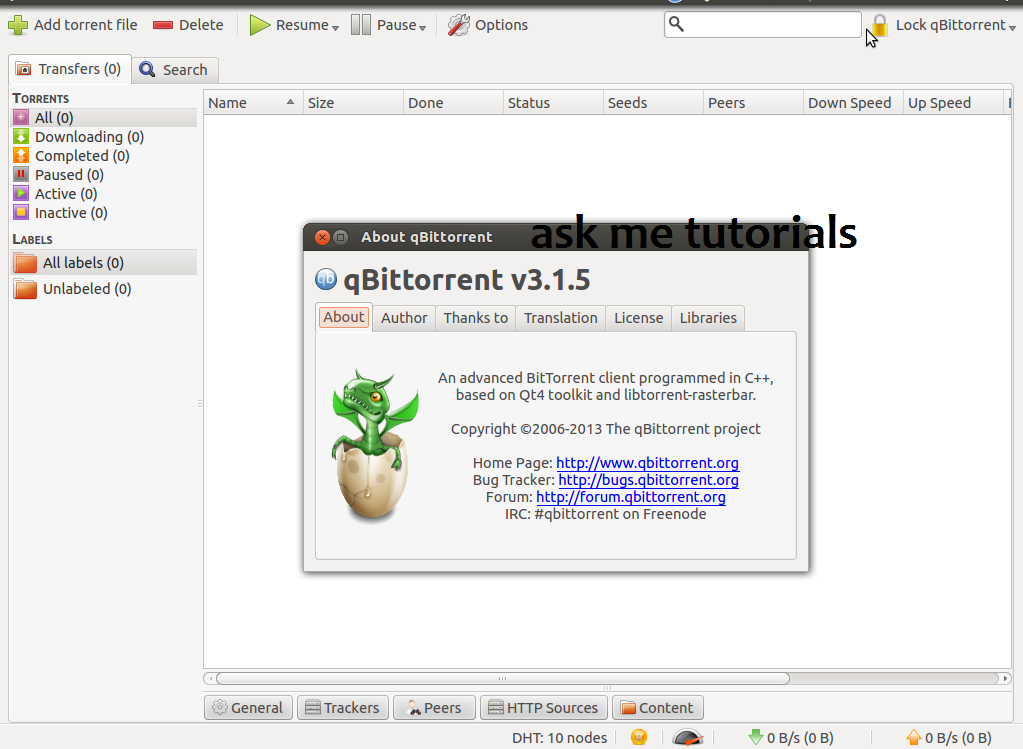This screenshot has height=749, width=1023.
Task: Sort by the Down Speed column header
Action: pyautogui.click(x=853, y=102)
